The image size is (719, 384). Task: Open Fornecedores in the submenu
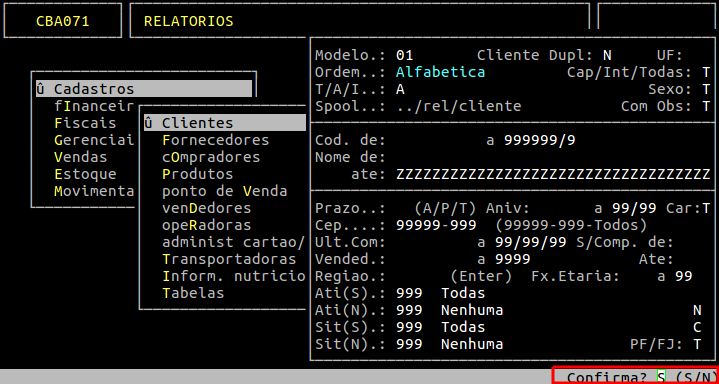[x=216, y=139]
